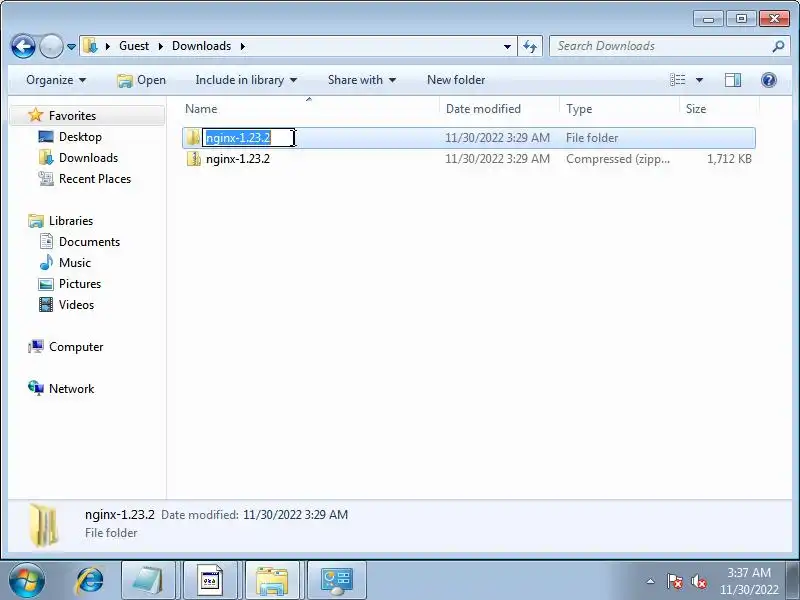Select Downloads in the address breadcrumb
This screenshot has height=600, width=800.
(x=201, y=46)
